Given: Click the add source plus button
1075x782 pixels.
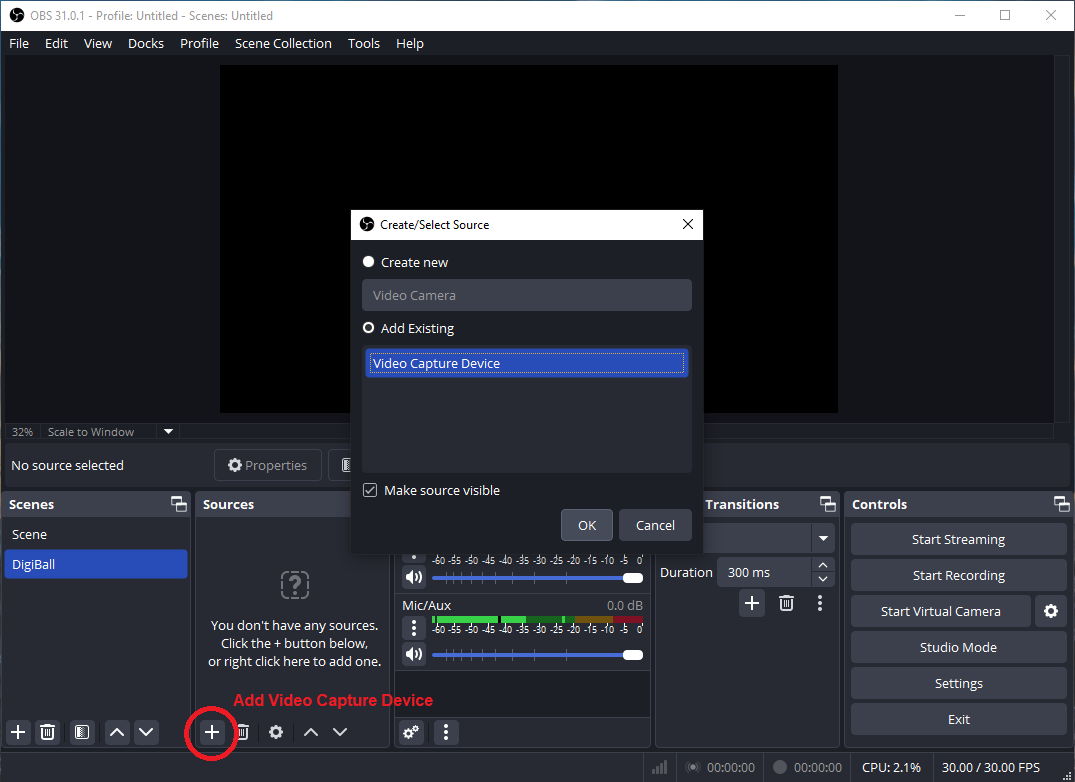Looking at the screenshot, I should pos(212,733).
